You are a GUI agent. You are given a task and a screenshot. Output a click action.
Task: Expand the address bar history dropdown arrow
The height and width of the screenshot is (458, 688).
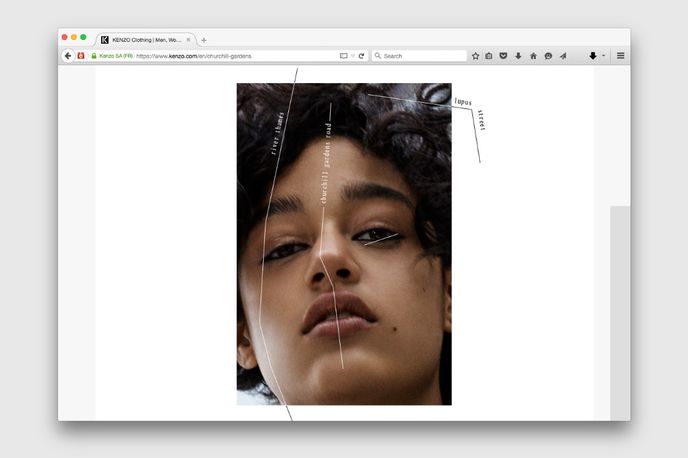point(352,56)
